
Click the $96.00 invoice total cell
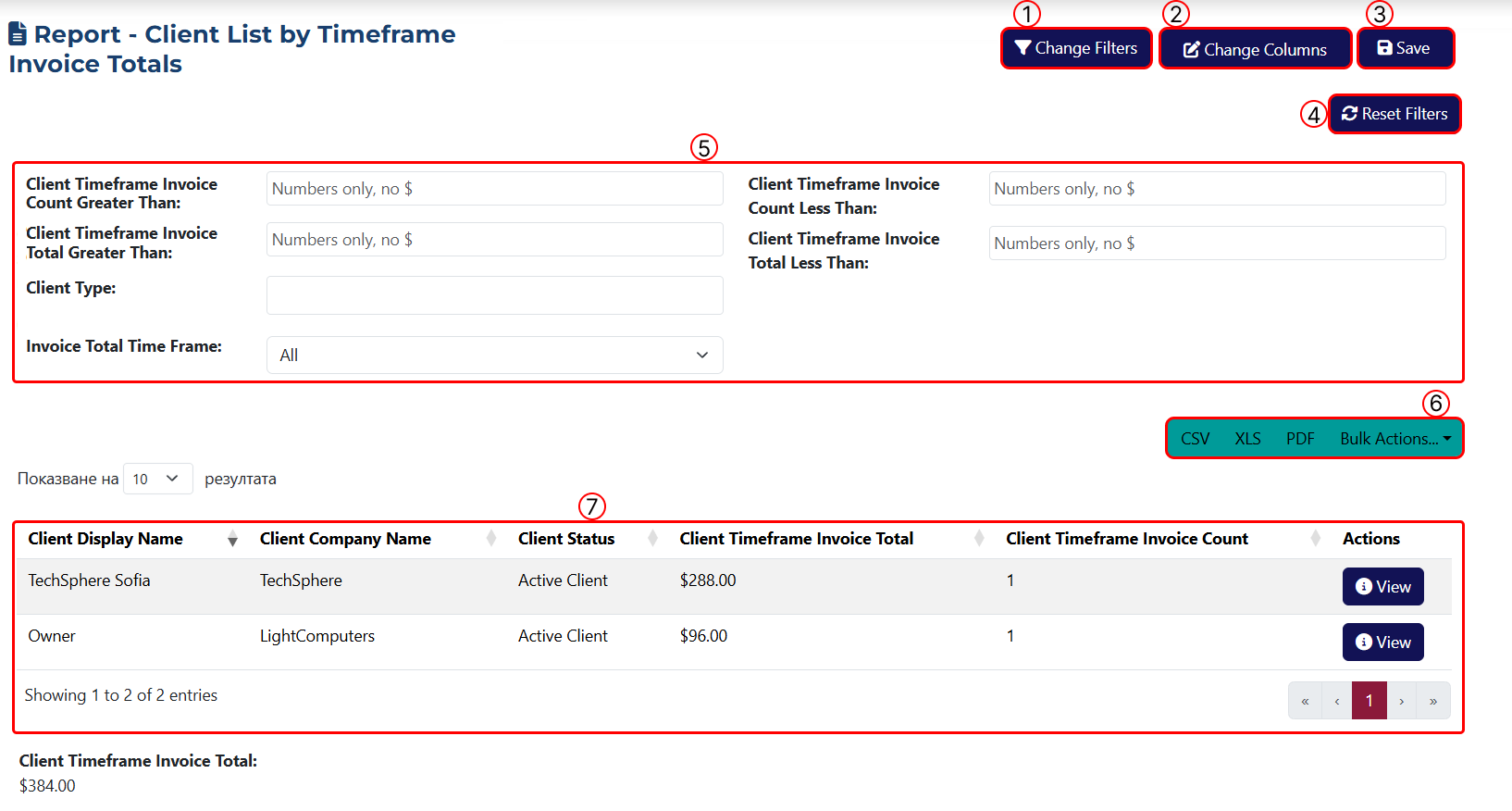tap(703, 636)
